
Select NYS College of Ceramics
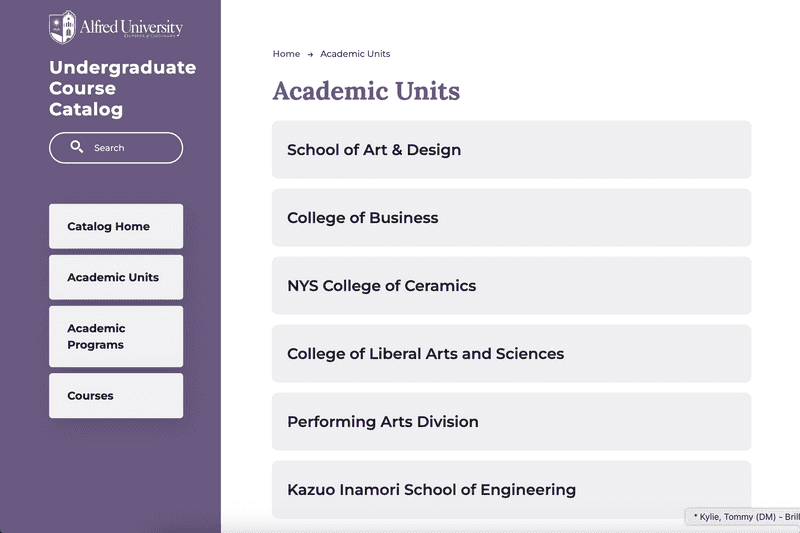pyautogui.click(x=511, y=286)
